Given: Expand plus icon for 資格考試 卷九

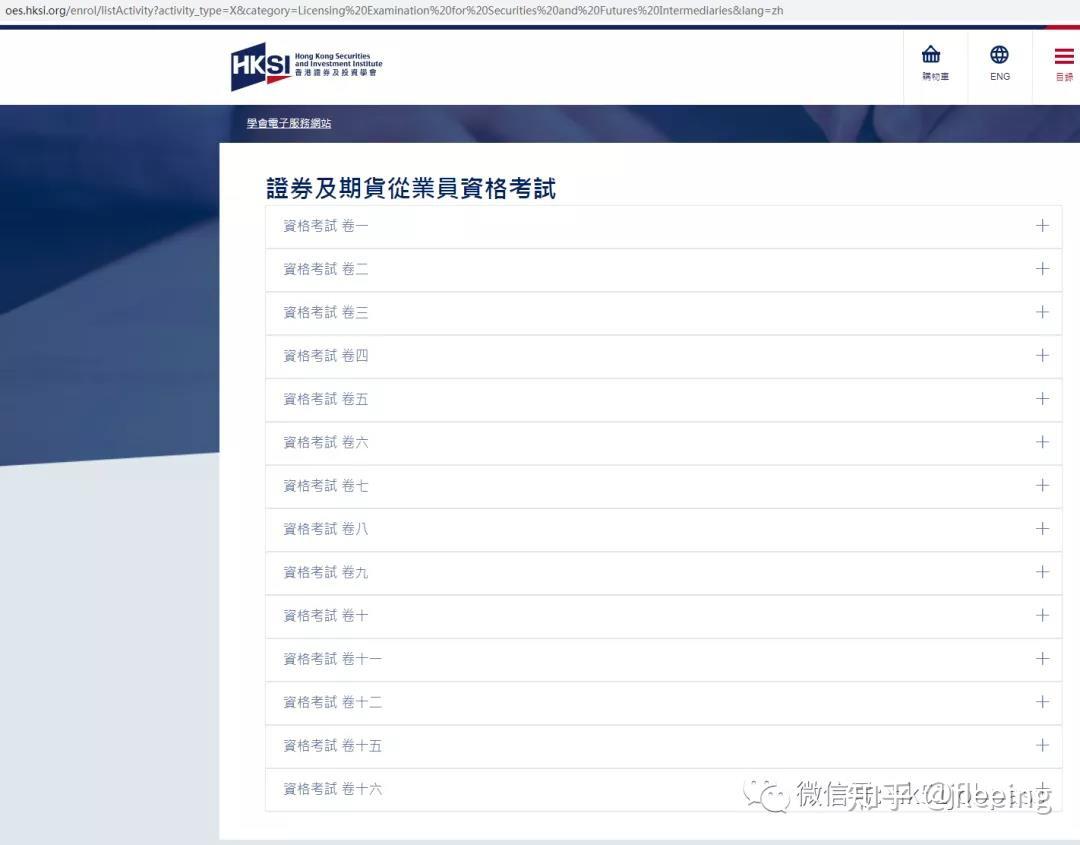Looking at the screenshot, I should pyautogui.click(x=1042, y=572).
